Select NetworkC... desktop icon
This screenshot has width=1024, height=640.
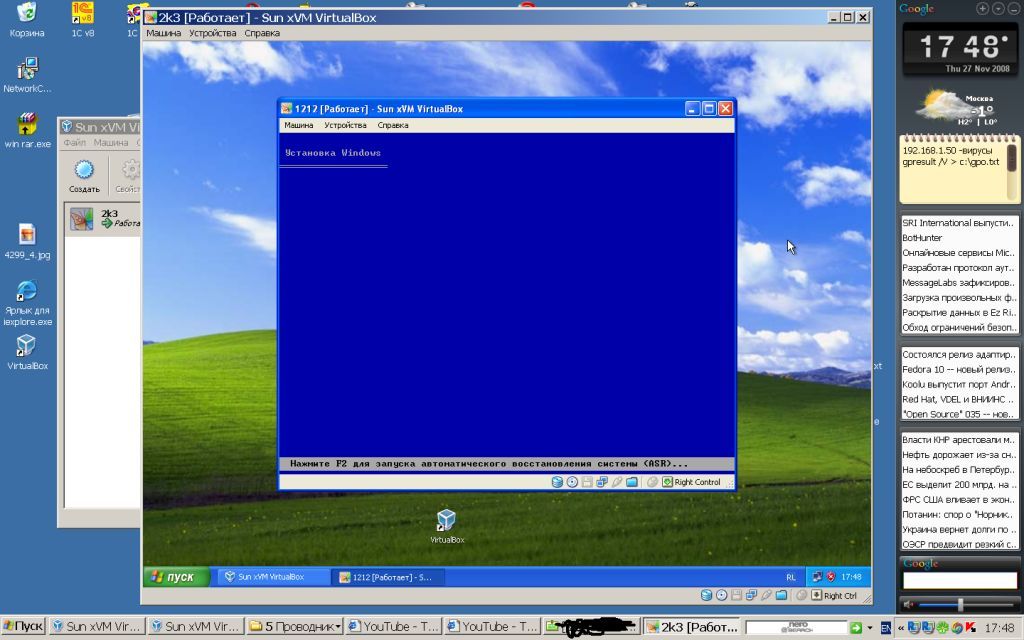click(27, 75)
